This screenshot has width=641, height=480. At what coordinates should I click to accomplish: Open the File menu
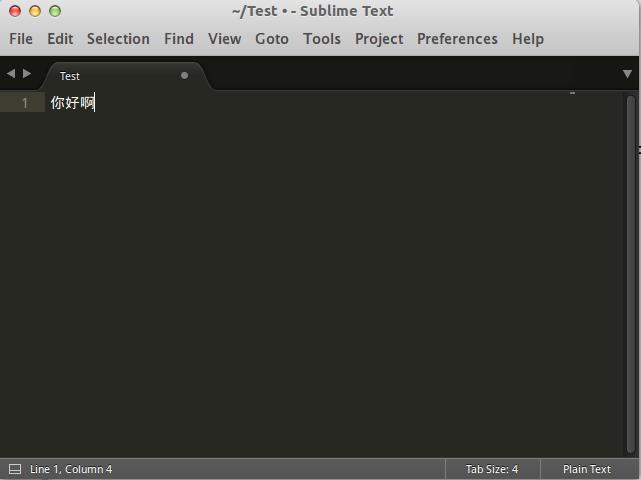(21, 39)
